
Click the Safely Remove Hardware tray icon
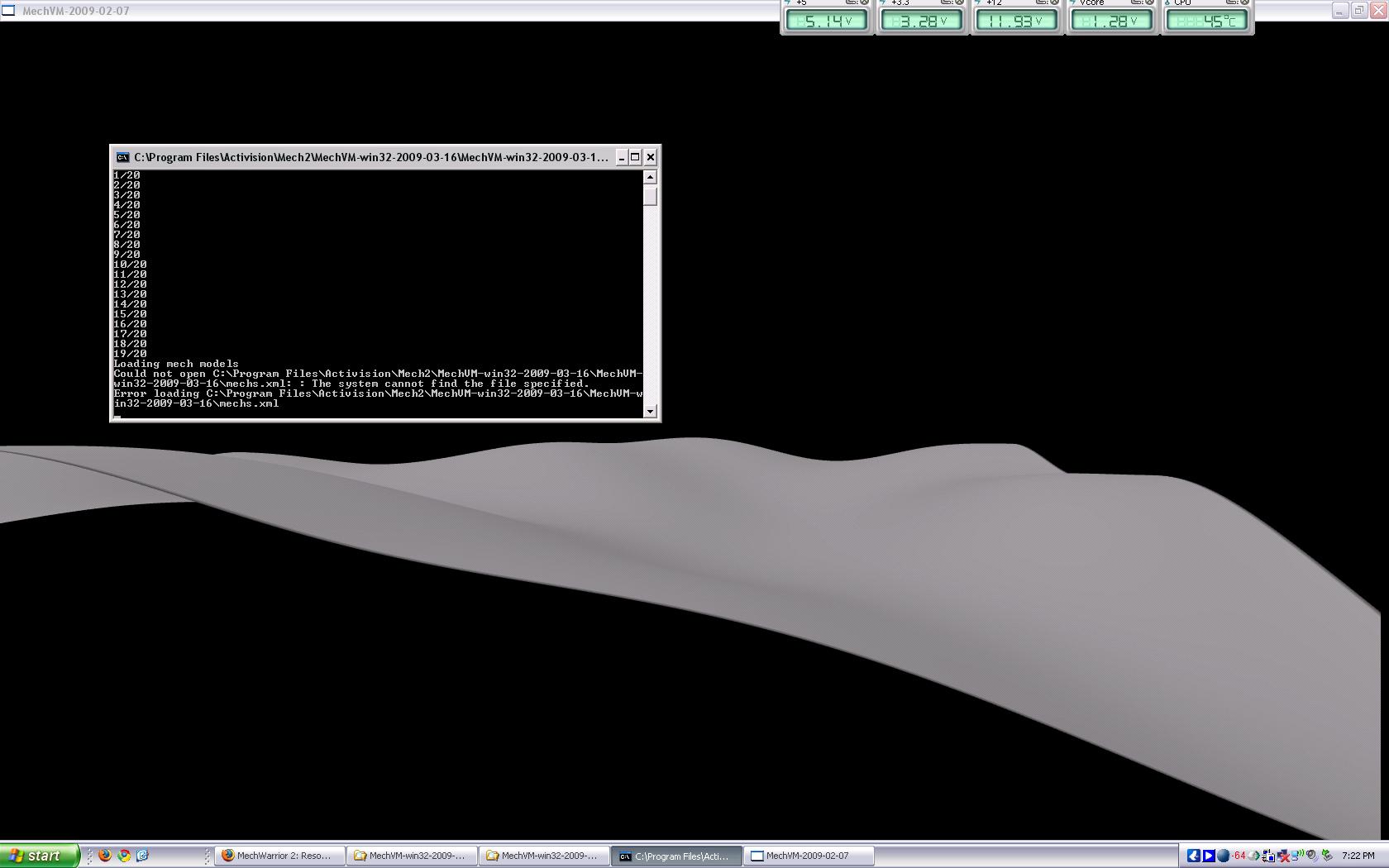pos(1327,856)
